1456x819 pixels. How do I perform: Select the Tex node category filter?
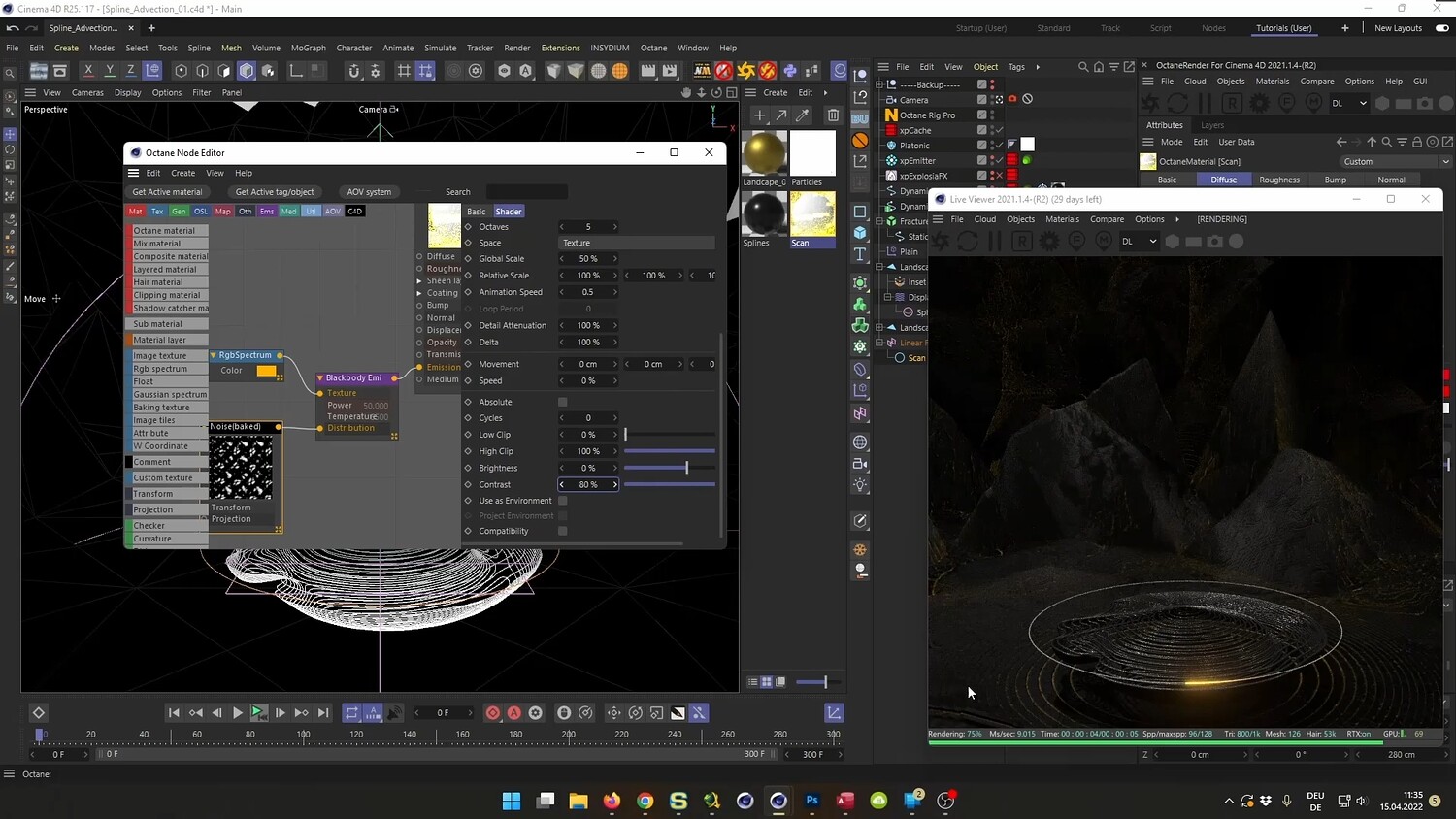(157, 211)
